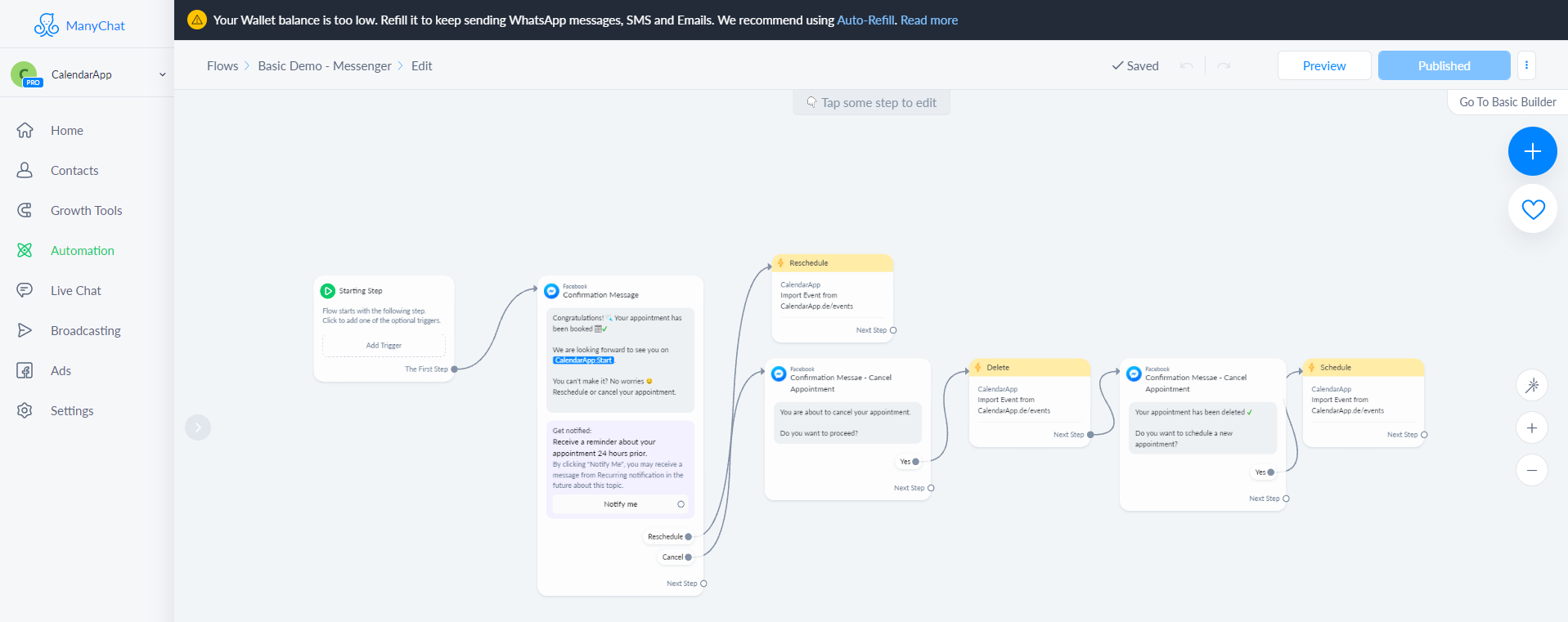Click the undo arrow icon

[x=1187, y=65]
